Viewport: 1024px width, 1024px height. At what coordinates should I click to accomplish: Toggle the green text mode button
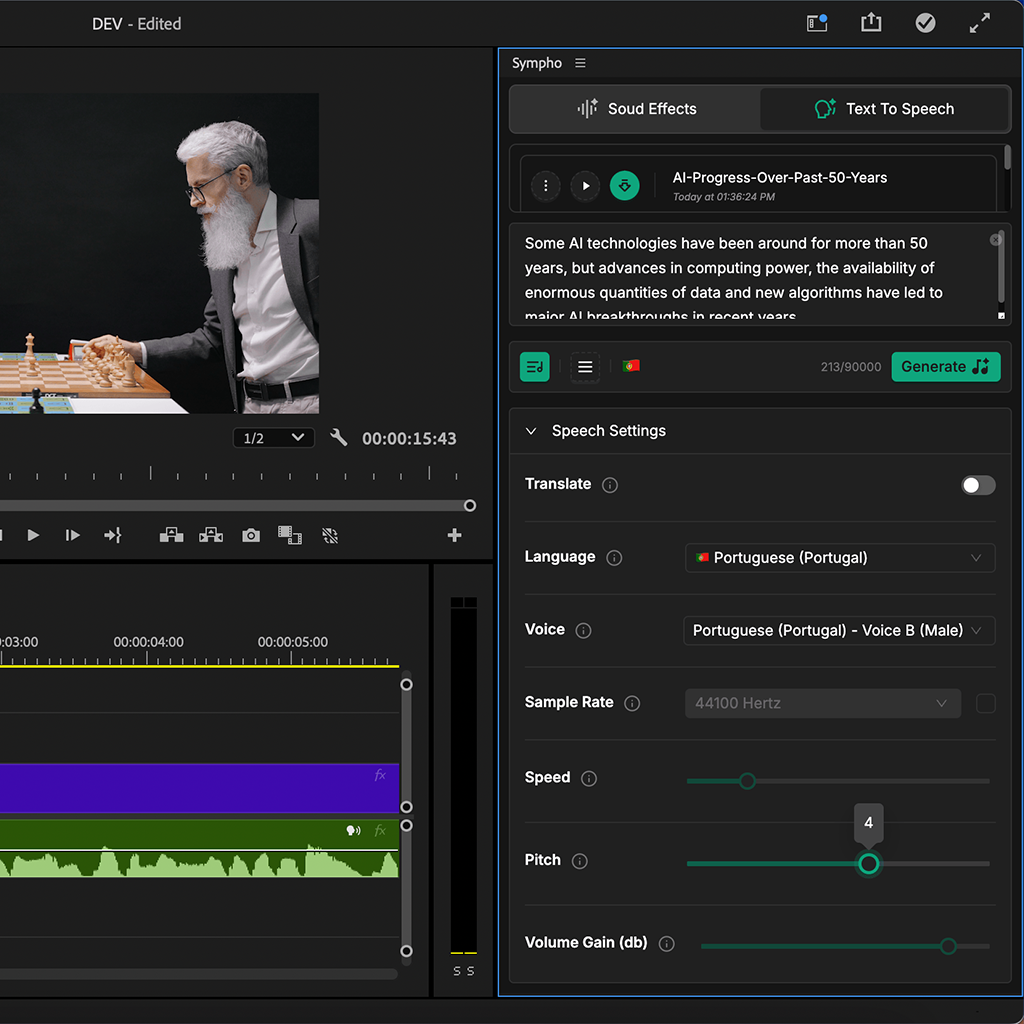pos(535,367)
